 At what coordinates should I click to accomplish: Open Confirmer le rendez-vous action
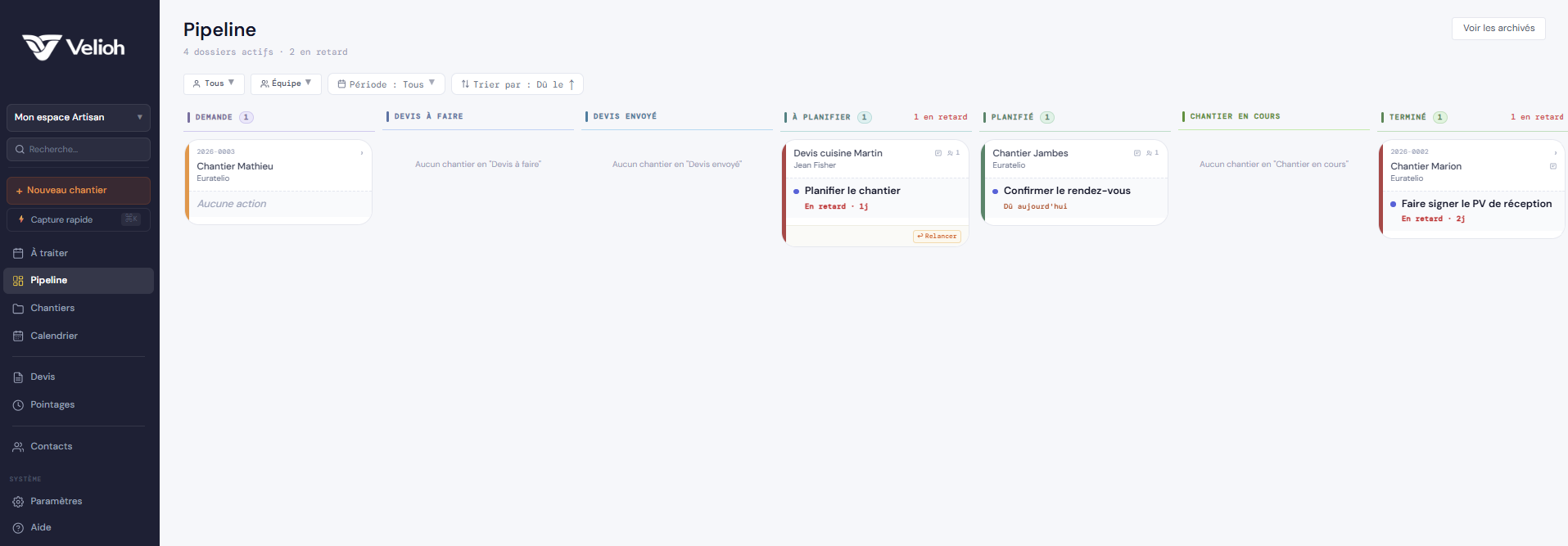[x=1067, y=191]
